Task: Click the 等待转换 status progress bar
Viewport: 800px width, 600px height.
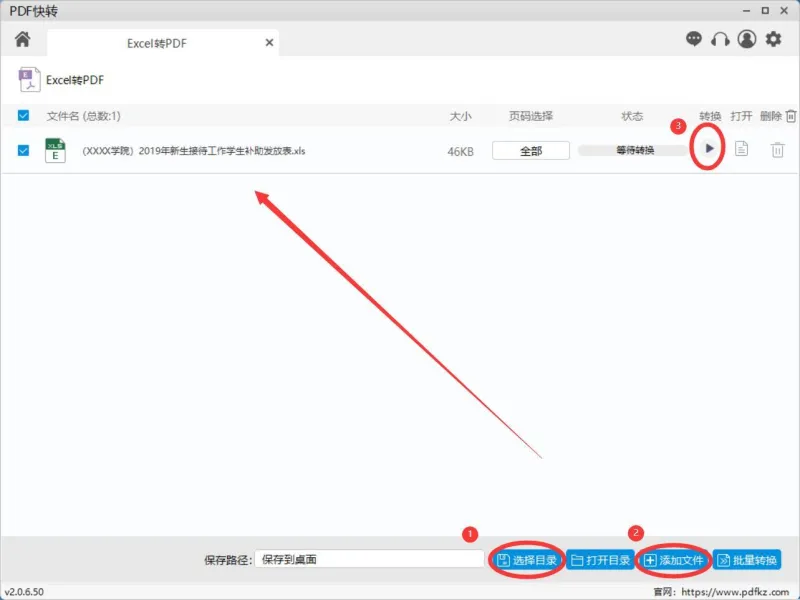Action: (634, 151)
